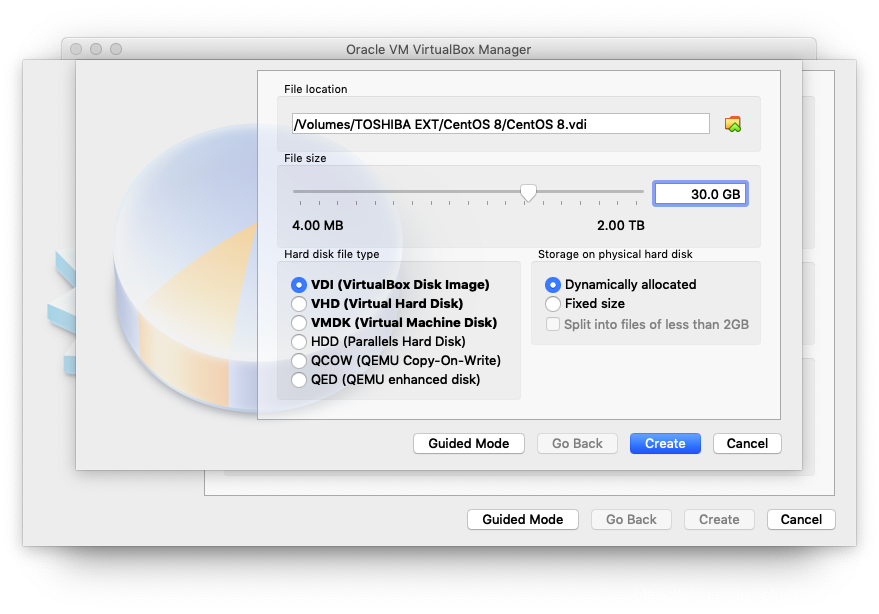Click the 30.0 GB size input field
This screenshot has height=614, width=879.
click(701, 194)
